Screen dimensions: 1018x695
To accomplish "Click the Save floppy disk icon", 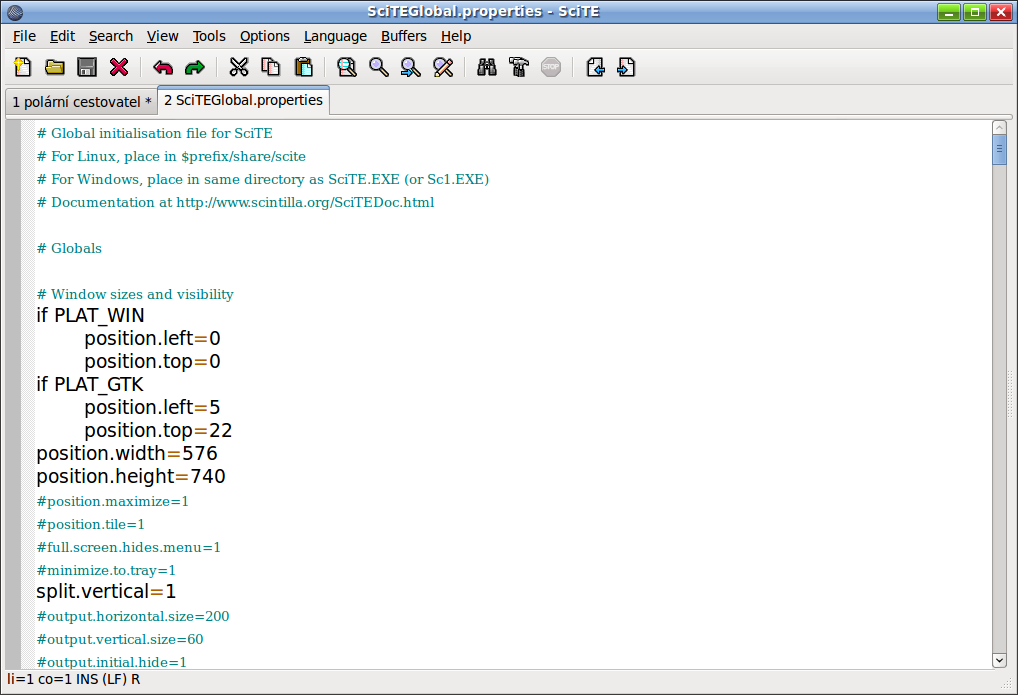I will (x=86, y=67).
